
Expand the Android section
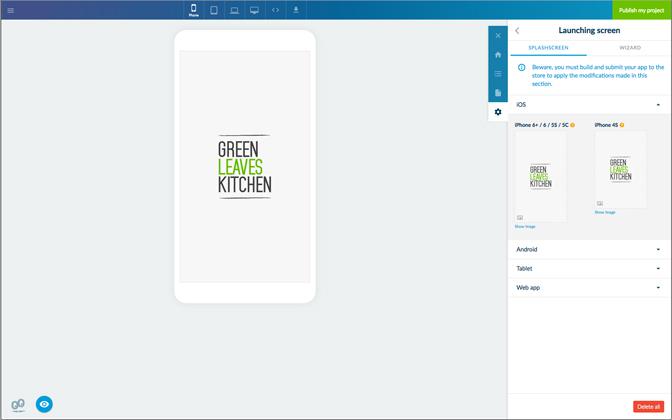coord(589,249)
